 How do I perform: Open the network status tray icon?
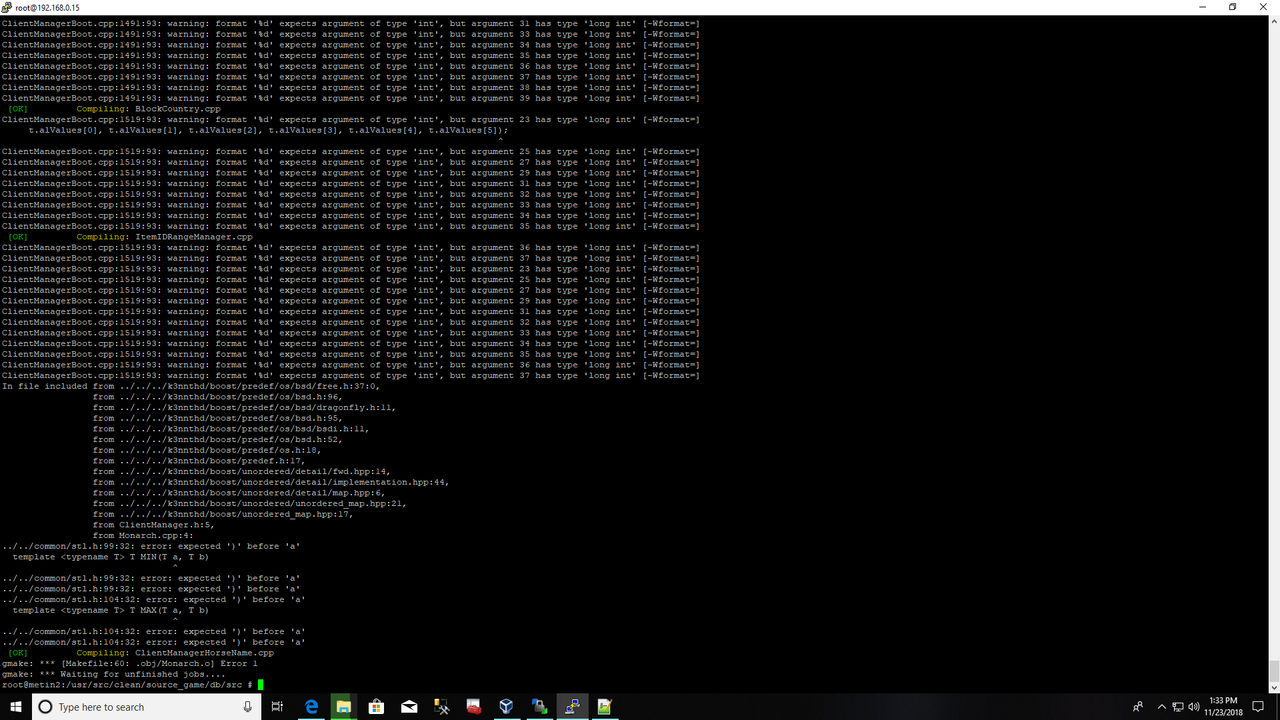coord(1178,707)
